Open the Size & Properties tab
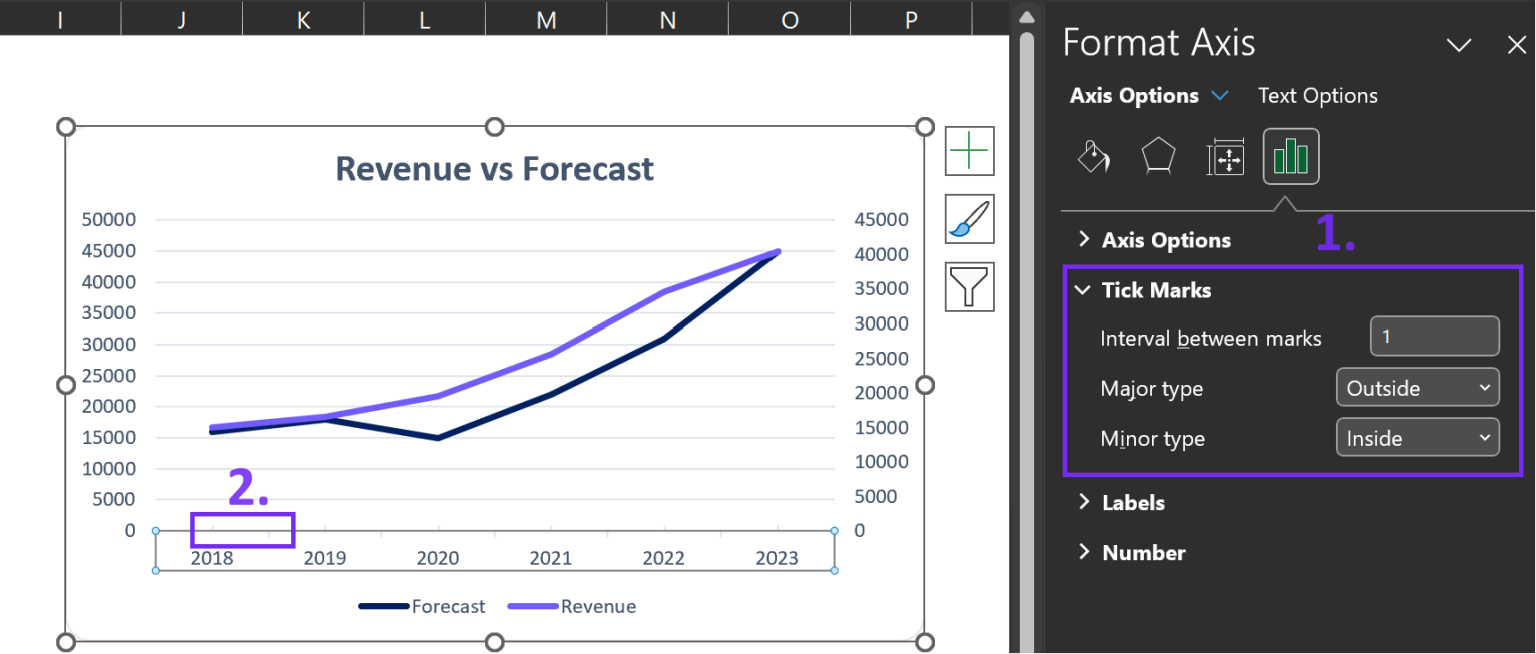 (1224, 157)
